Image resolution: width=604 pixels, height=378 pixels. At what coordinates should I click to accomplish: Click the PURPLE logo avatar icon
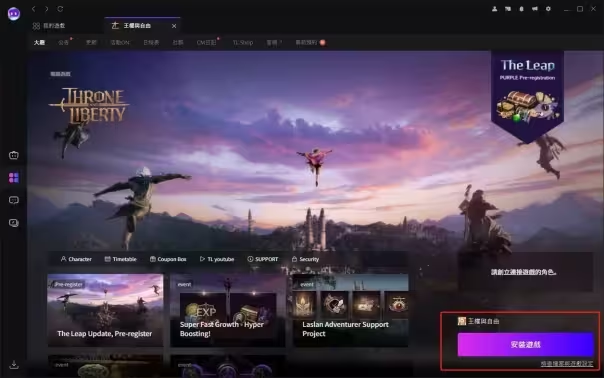click(x=14, y=13)
